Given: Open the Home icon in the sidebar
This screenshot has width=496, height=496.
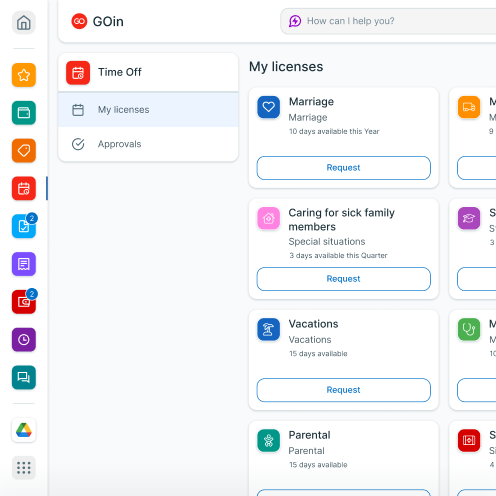Looking at the screenshot, I should [x=24, y=23].
